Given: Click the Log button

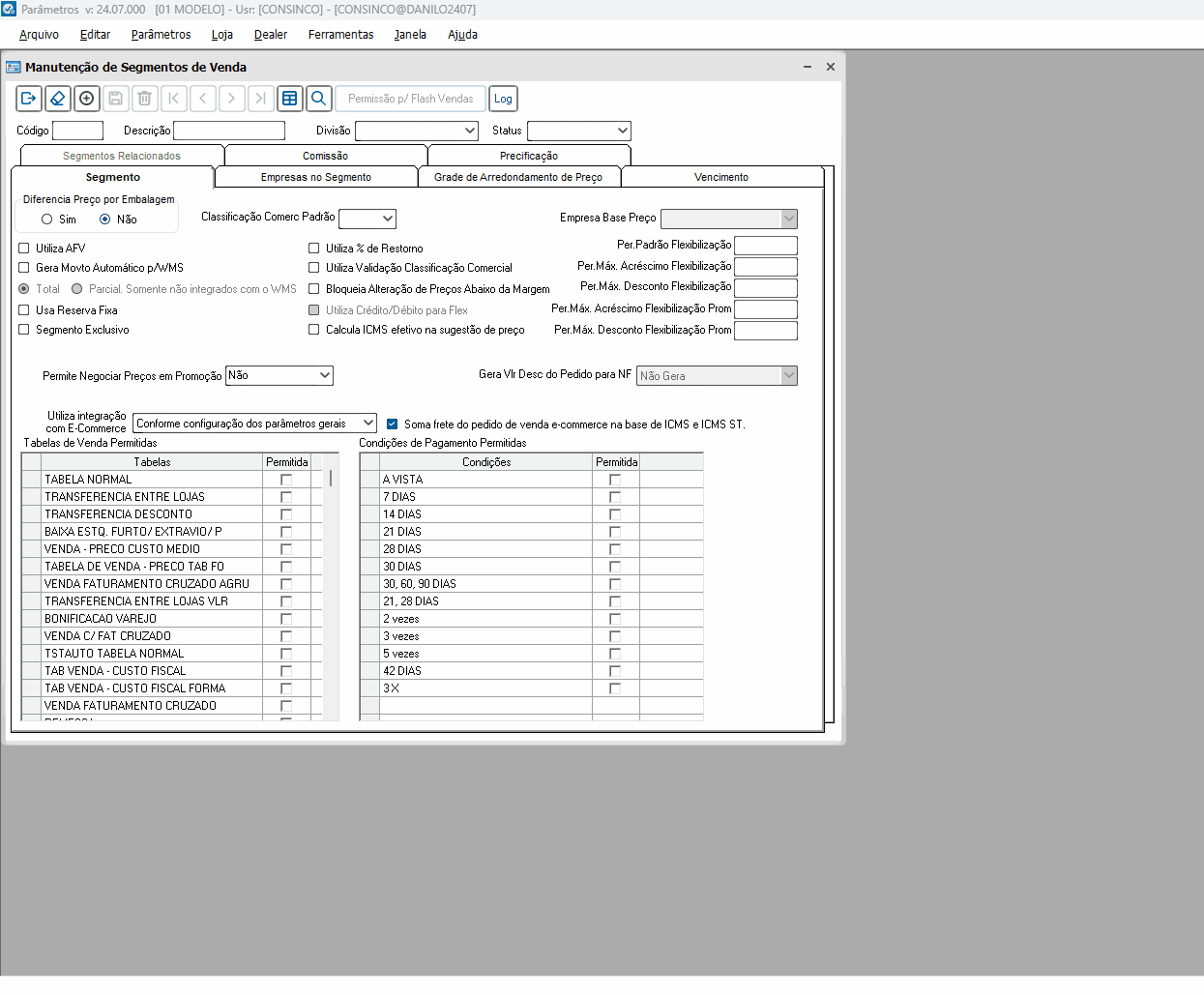Looking at the screenshot, I should [x=503, y=99].
